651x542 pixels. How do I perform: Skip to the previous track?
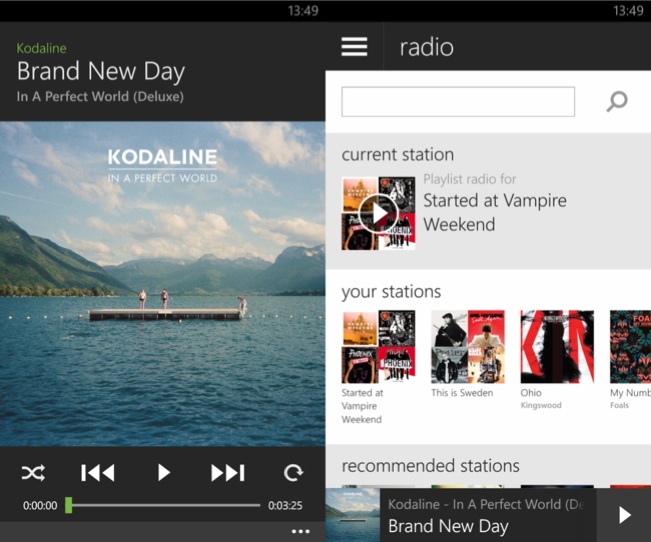(x=98, y=473)
